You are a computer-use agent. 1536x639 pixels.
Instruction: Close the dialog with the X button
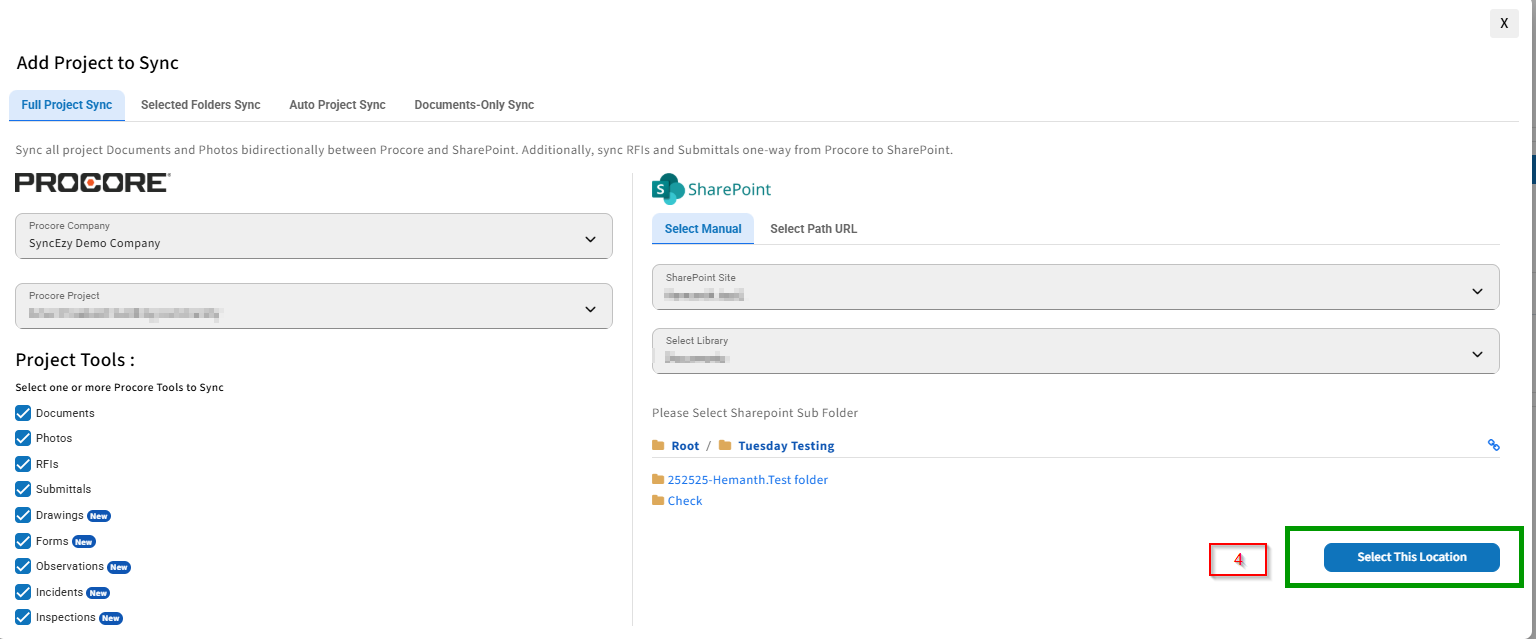click(1504, 23)
